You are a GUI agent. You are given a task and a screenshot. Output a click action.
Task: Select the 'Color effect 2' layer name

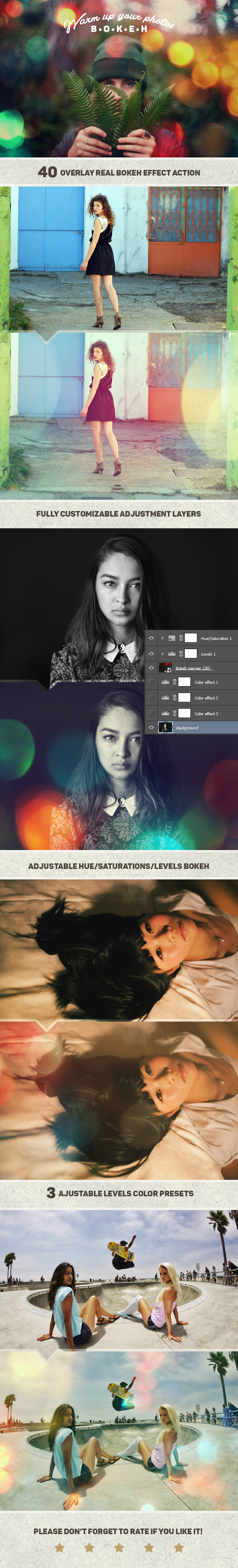pyautogui.click(x=206, y=698)
